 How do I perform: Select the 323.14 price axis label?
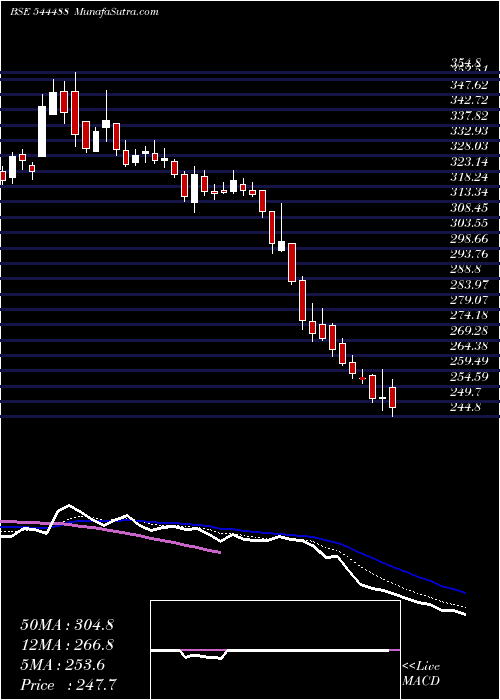tap(469, 161)
